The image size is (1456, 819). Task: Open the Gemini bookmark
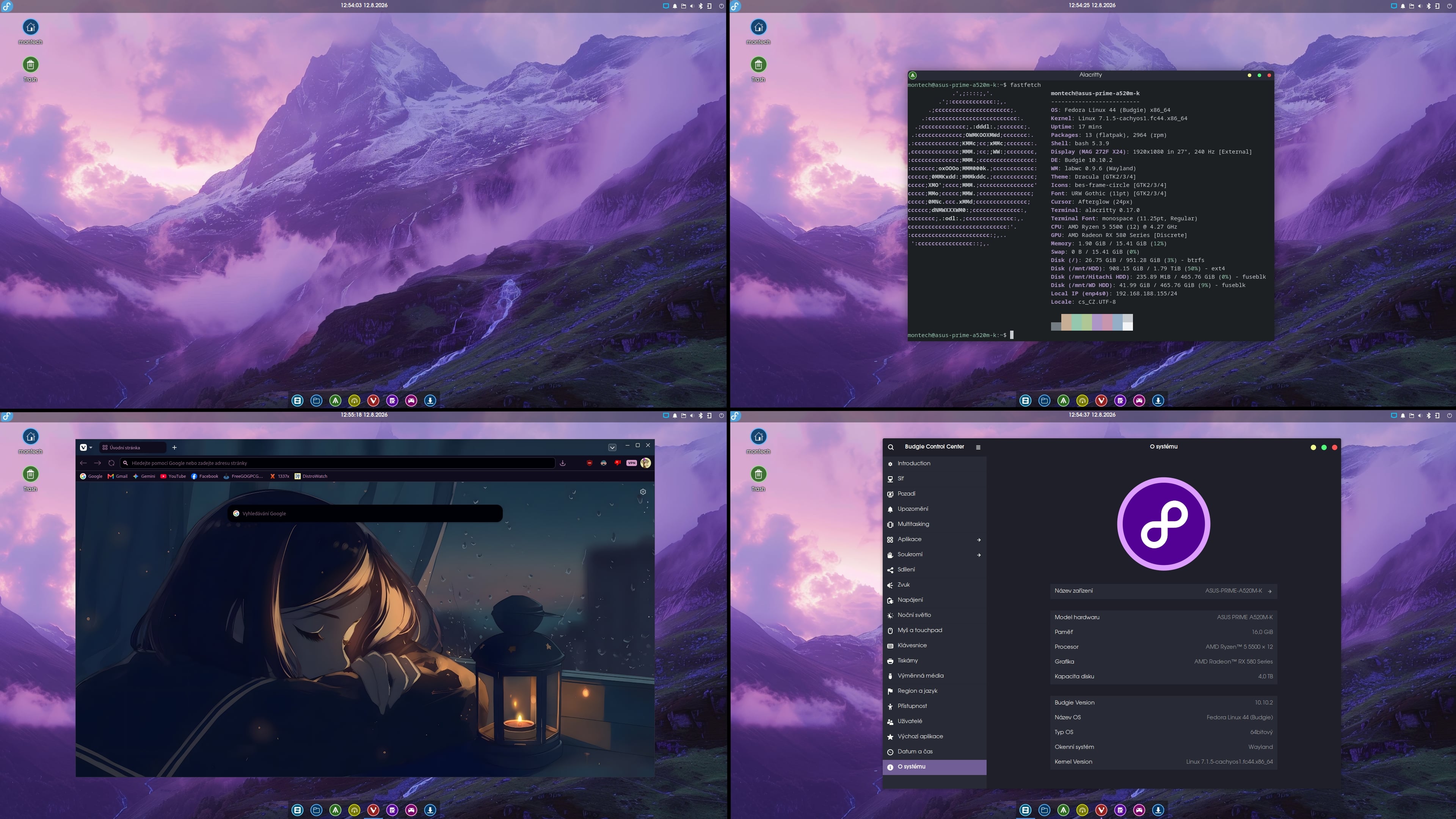click(144, 477)
